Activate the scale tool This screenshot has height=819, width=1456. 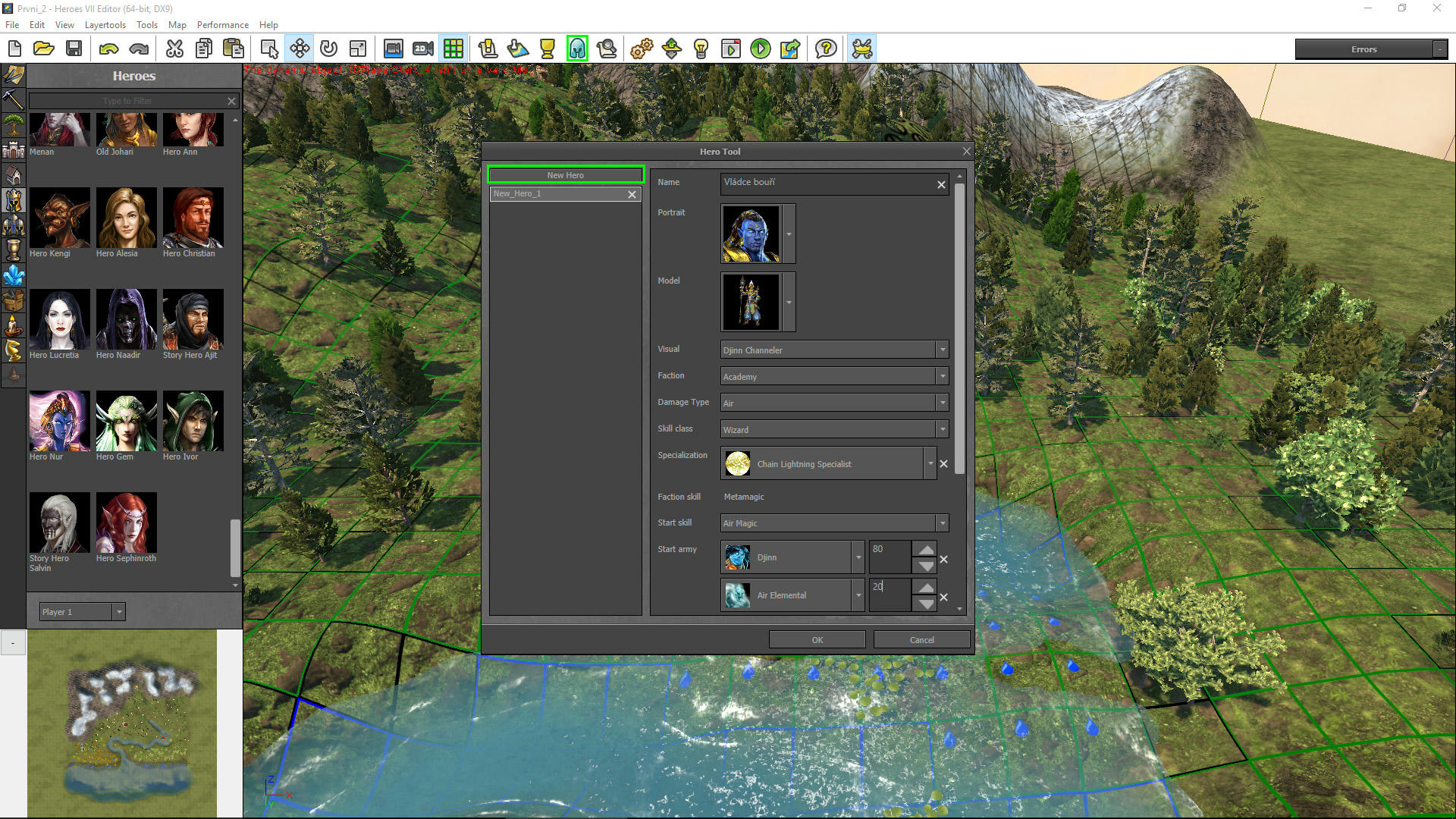tap(358, 49)
